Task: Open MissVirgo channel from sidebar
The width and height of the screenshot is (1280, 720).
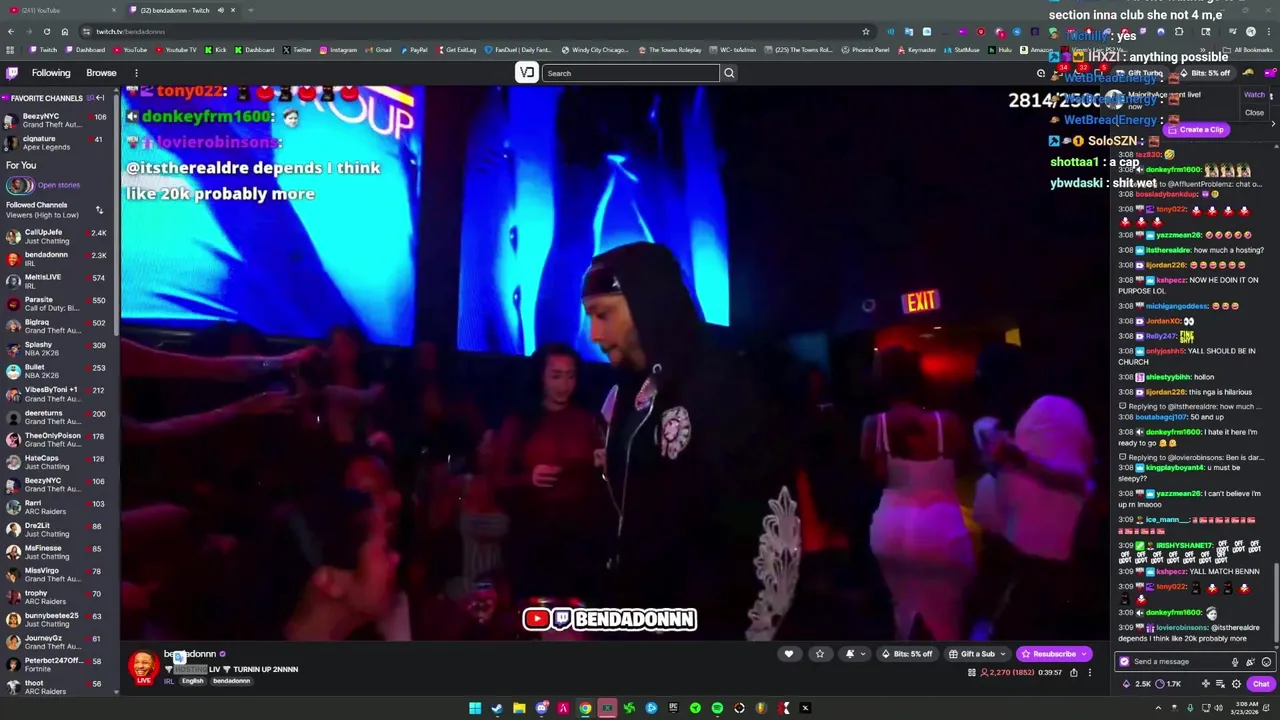Action: [x=58, y=575]
